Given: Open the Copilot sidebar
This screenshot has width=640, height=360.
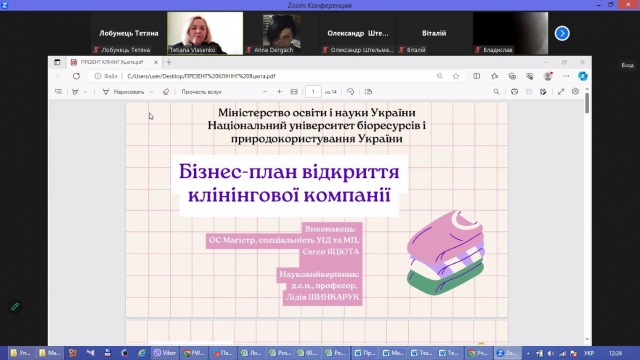Looking at the screenshot, I should [x=582, y=76].
